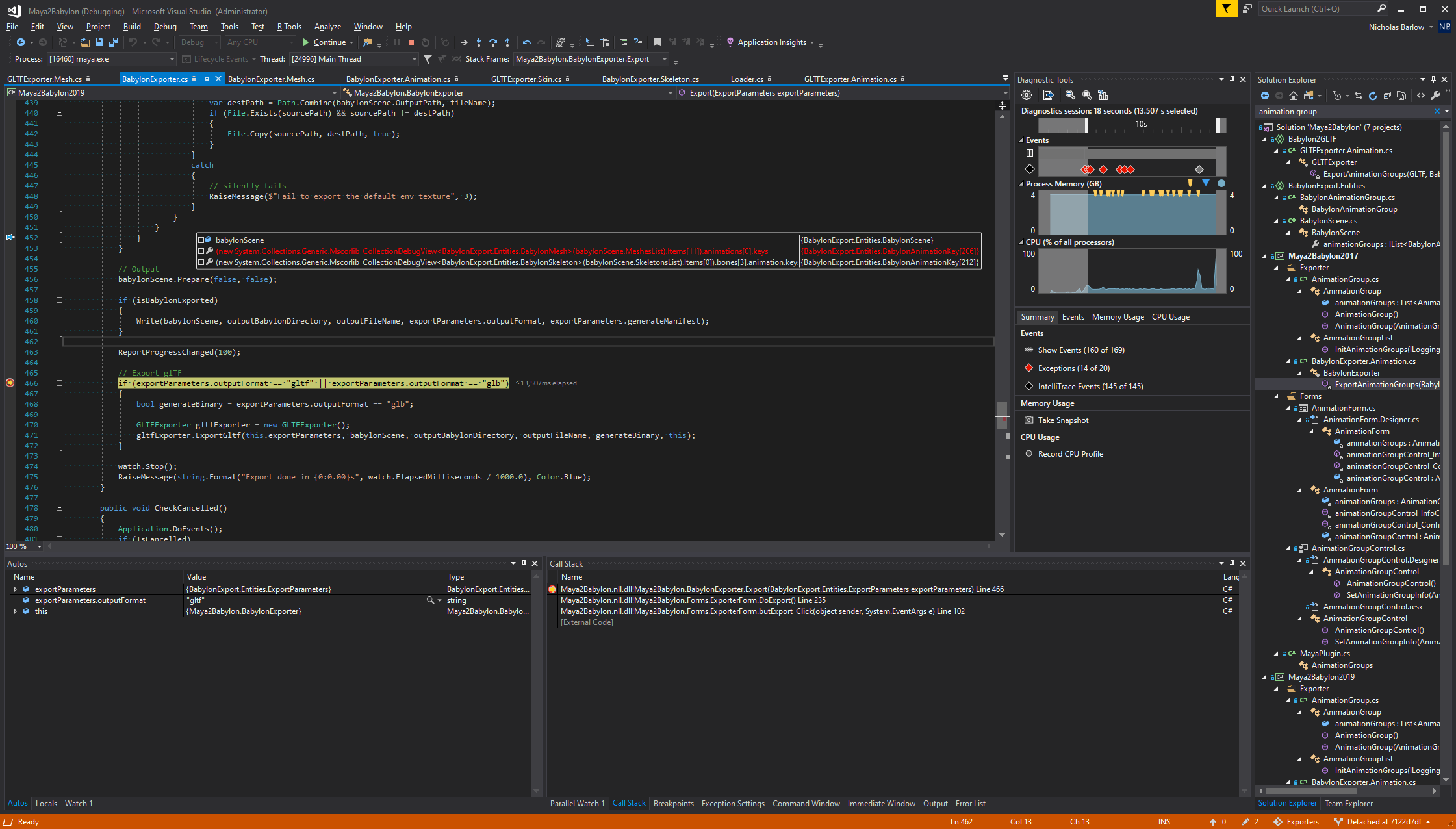Open Diagnostic Tools settings via gear icon
This screenshot has height=829, width=1456.
[x=1027, y=95]
